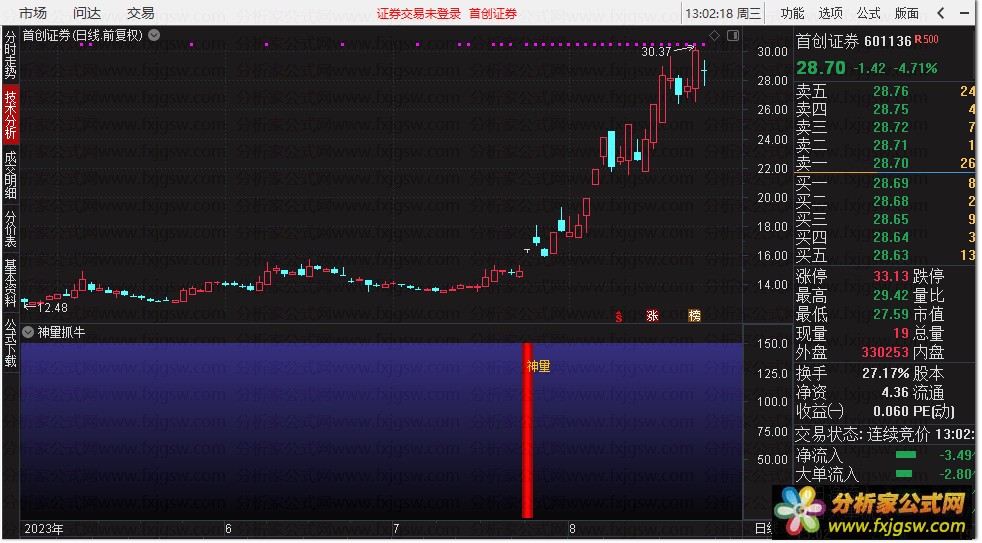
Task: Click the R500 tag next to 601136
Action: (x=927, y=39)
